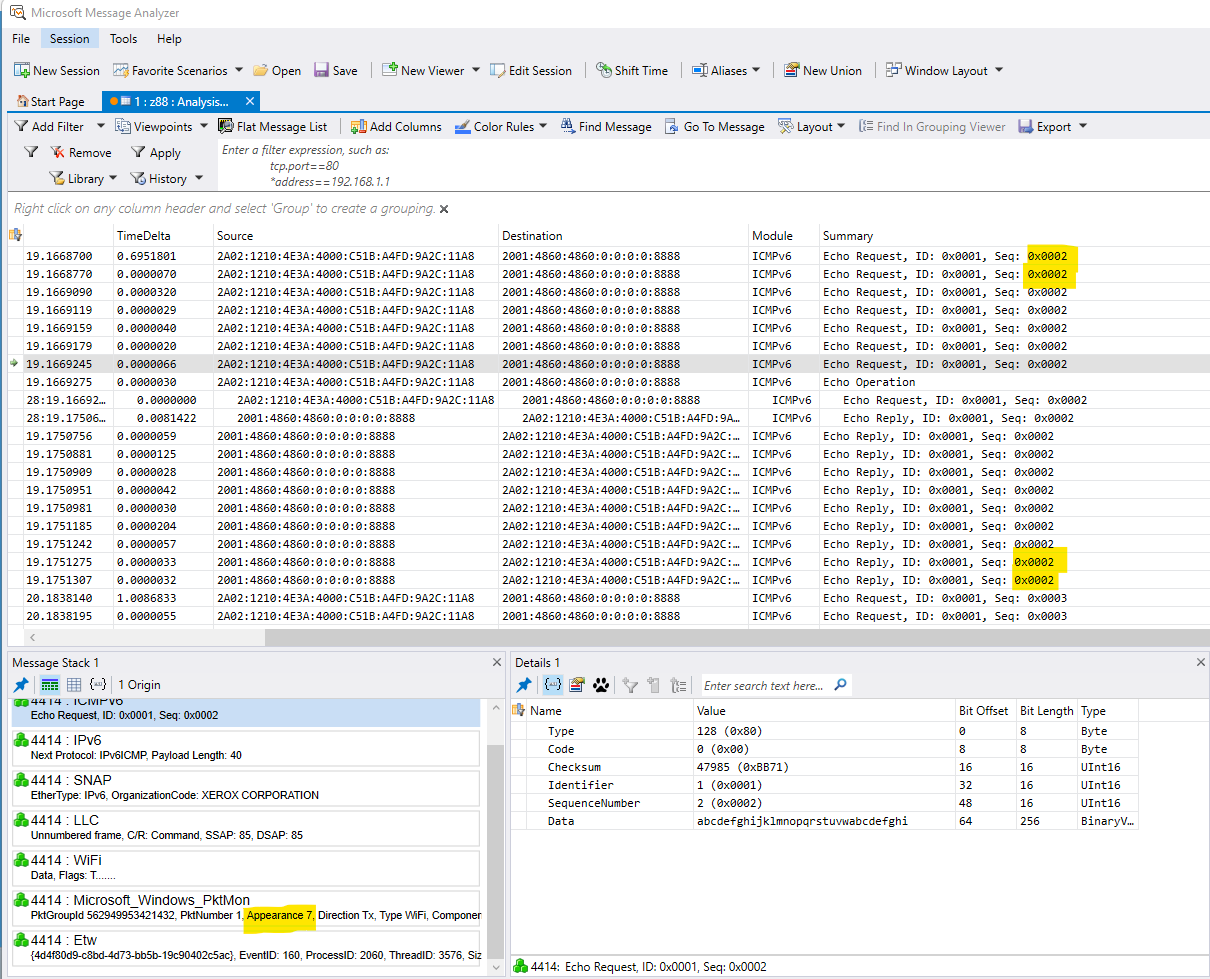Toggle Flat Message List view

click(x=272, y=127)
